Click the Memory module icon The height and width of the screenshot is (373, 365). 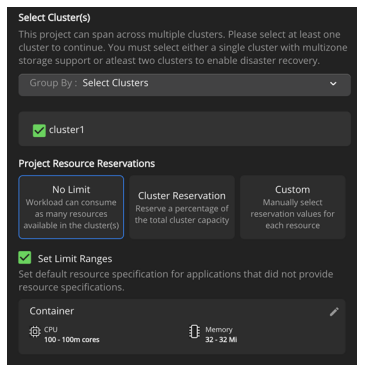tap(194, 331)
